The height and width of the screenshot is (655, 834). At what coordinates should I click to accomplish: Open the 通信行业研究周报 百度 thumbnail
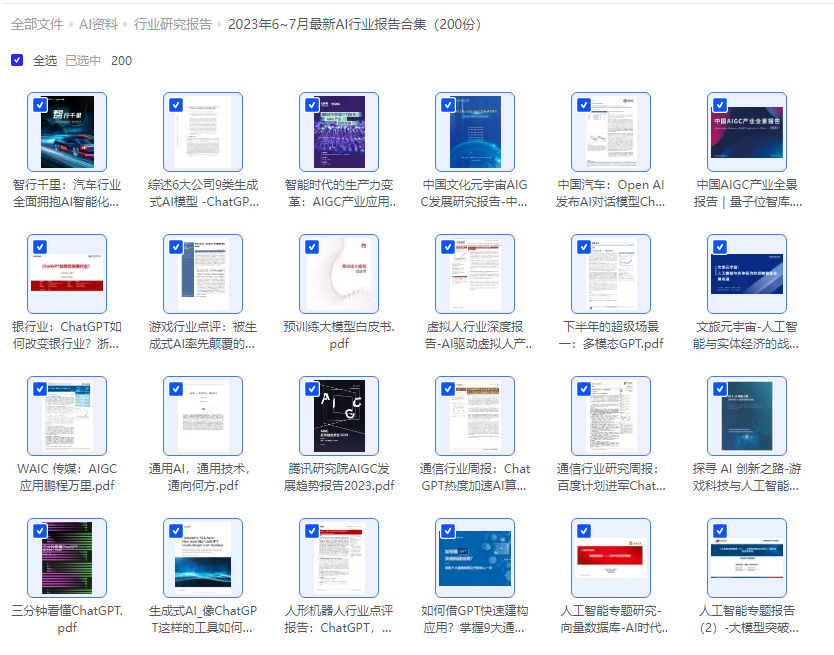click(x=611, y=416)
